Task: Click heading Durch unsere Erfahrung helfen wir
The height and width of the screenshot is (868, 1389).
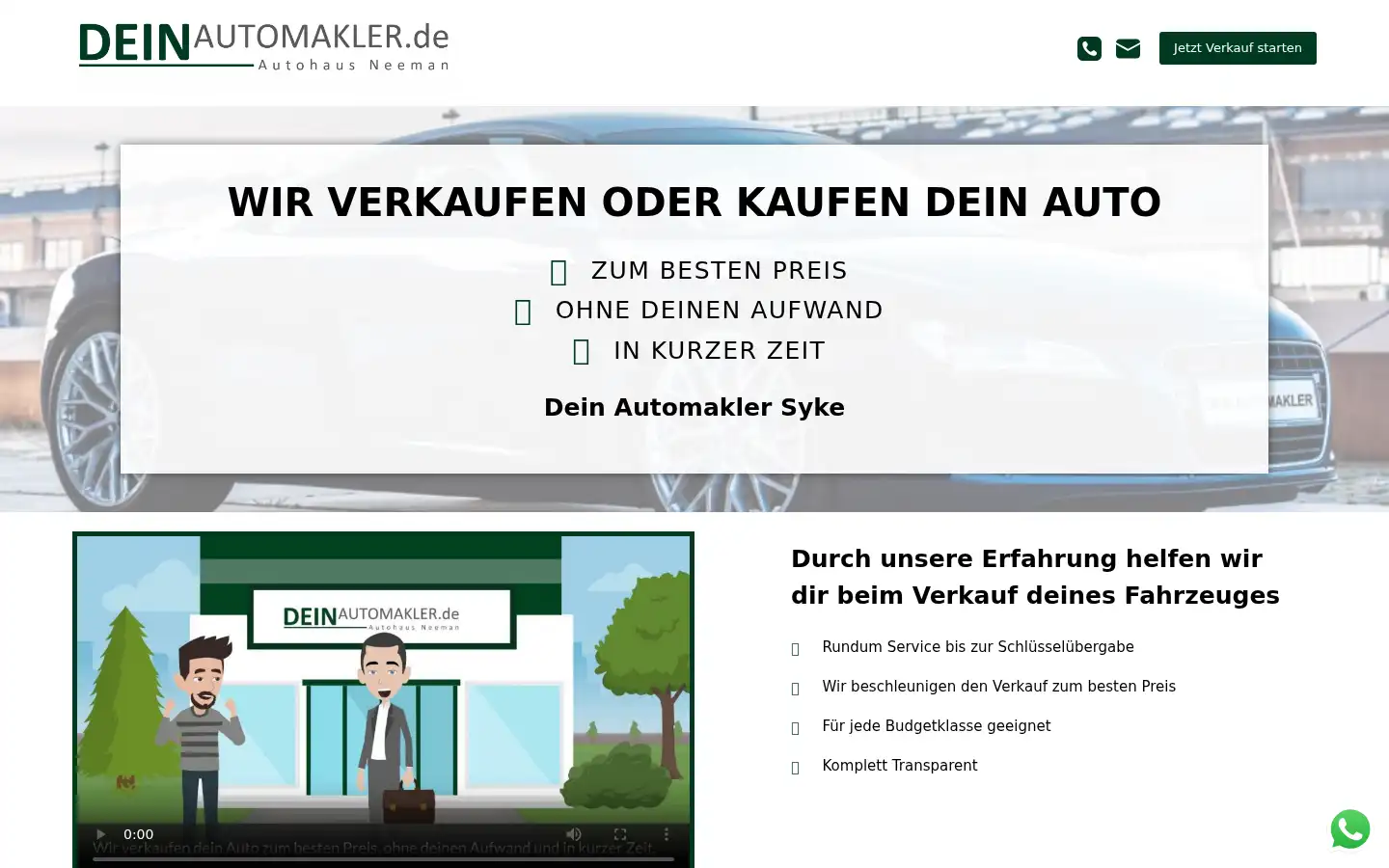Action: click(x=1035, y=577)
